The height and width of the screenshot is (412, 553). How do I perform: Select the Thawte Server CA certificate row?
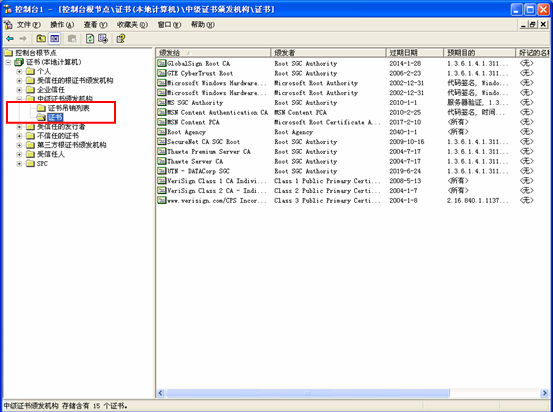[347, 161]
